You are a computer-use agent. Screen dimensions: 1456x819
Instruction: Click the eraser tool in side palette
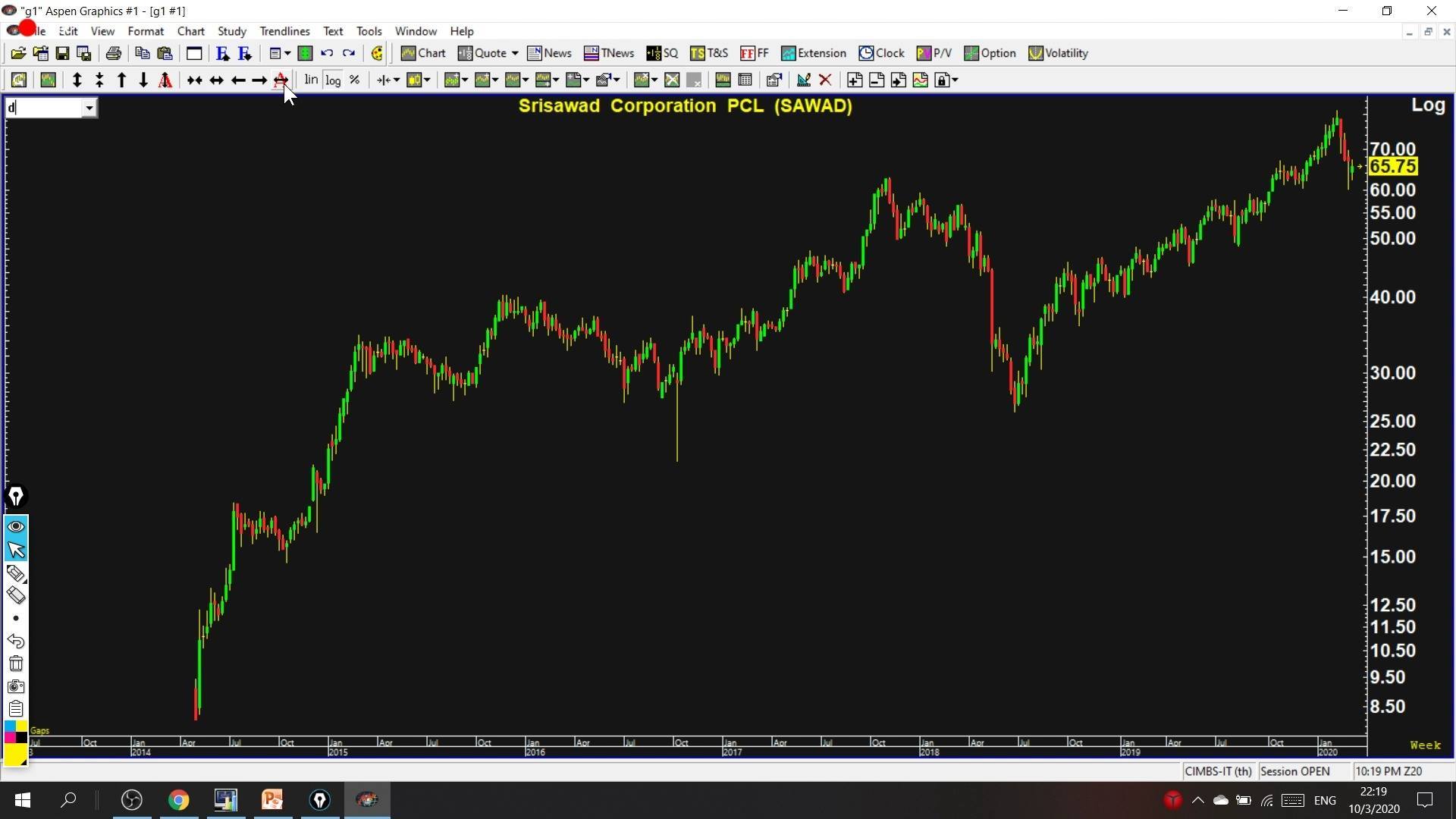coord(16,595)
